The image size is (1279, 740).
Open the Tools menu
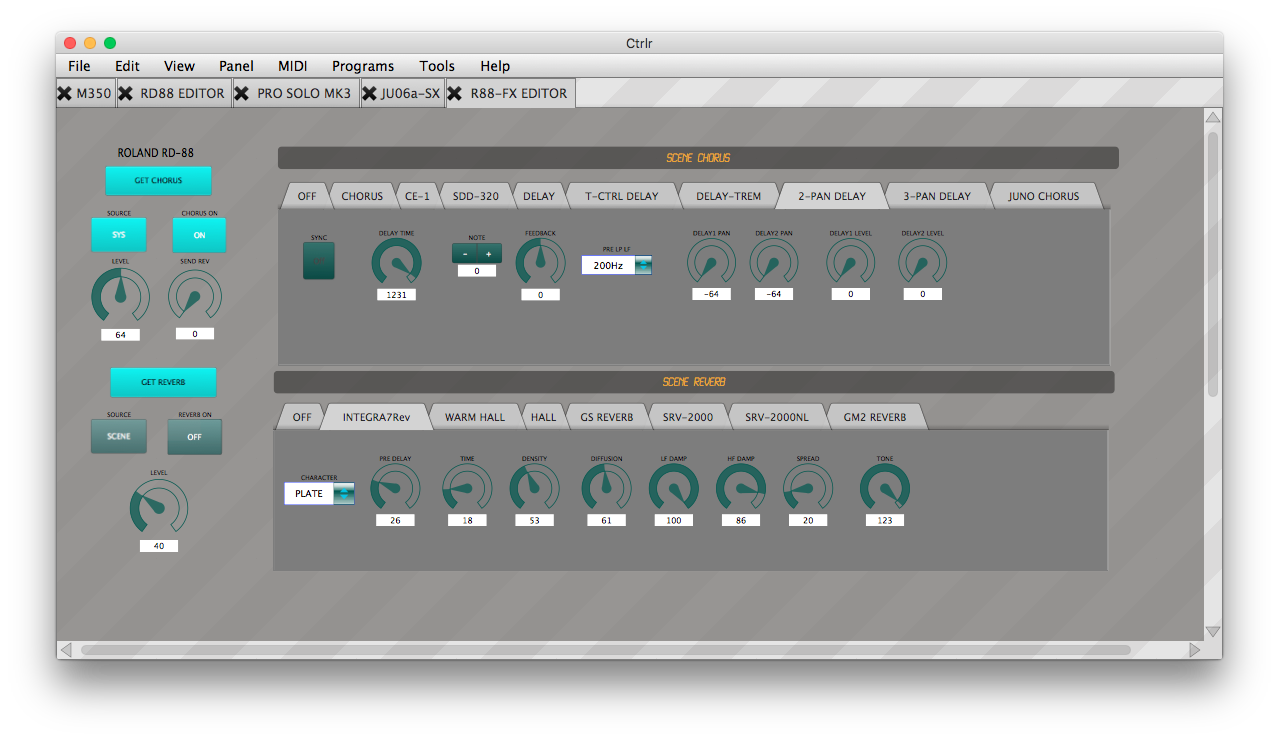437,66
